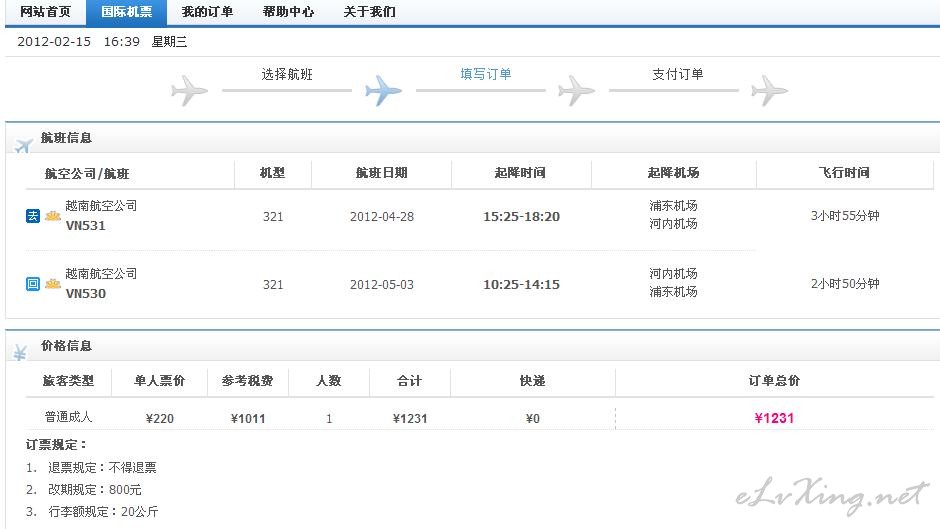This screenshot has height=529, width=940.
Task: Click the 价格信息 yen icon
Action: tap(20, 353)
